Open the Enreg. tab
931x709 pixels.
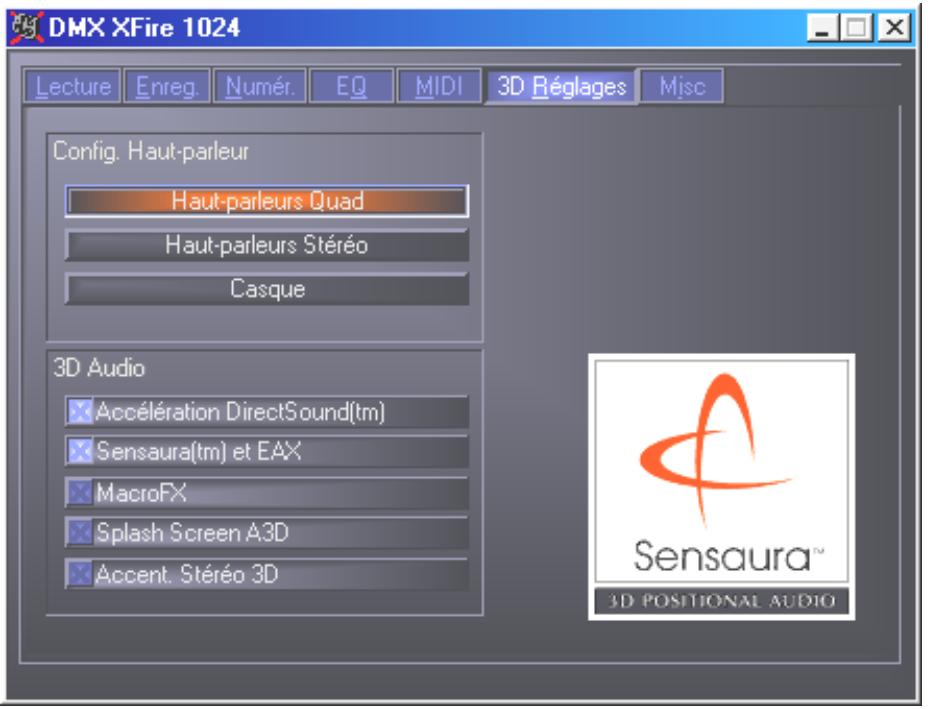coord(167,87)
